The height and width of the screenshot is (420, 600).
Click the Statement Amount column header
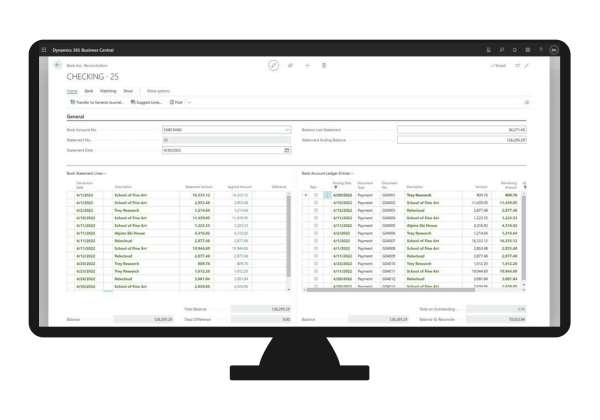coord(199,187)
